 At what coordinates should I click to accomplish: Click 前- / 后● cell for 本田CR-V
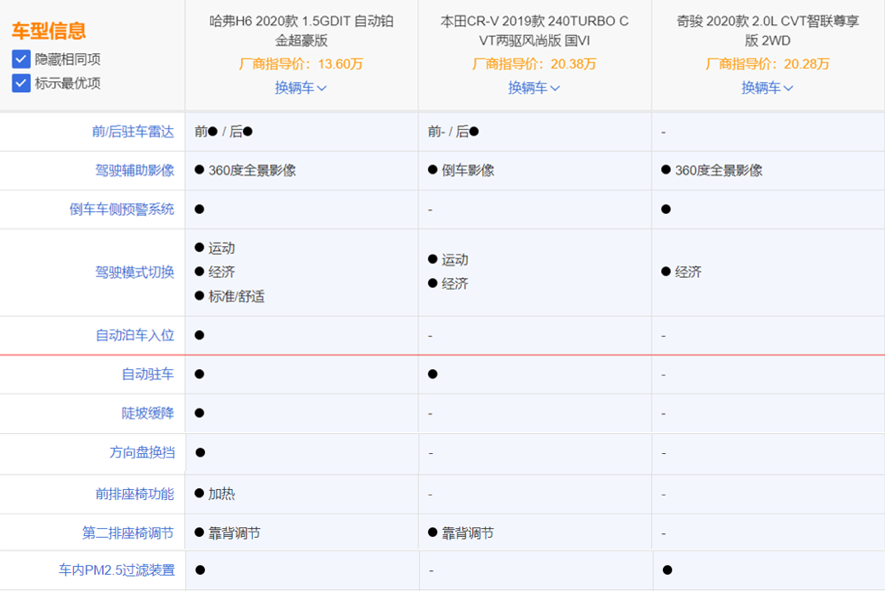(453, 132)
